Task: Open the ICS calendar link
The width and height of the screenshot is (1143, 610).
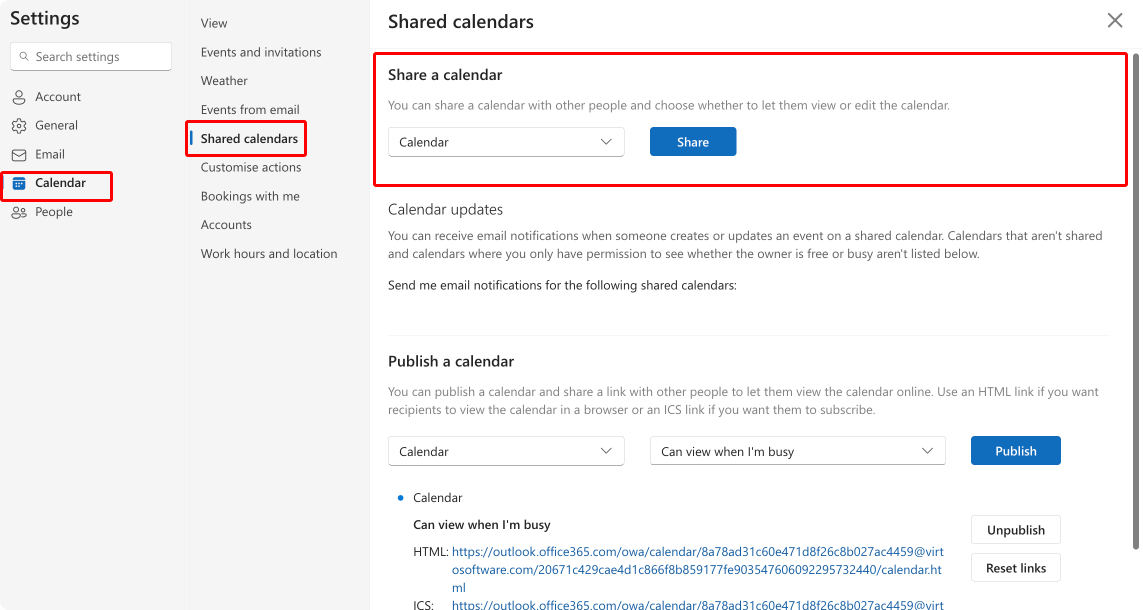Action: coord(698,604)
